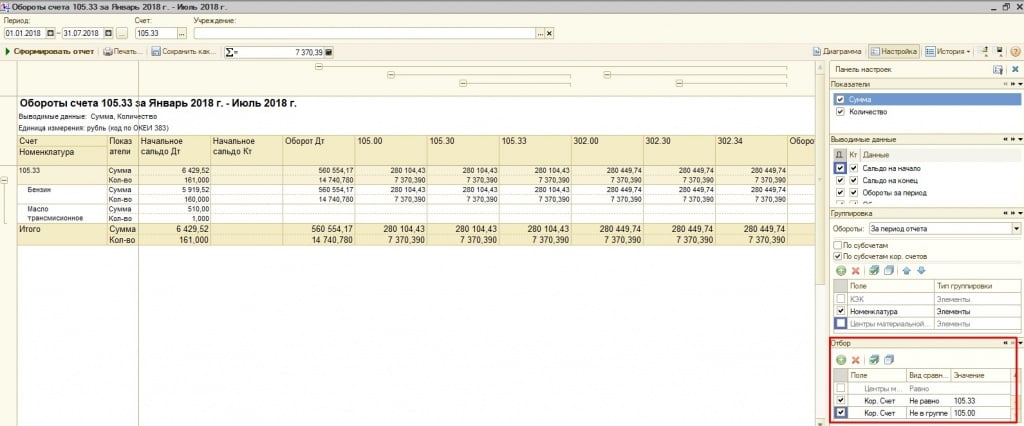Click check all icon in Отбор toolbar
Screen dimensions: 1024x426
click(x=874, y=360)
